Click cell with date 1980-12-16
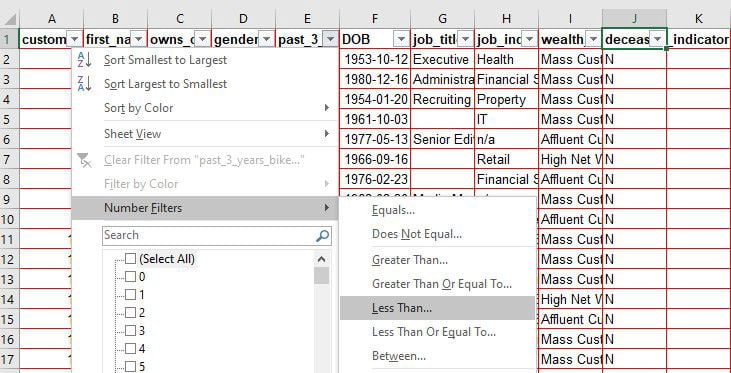The image size is (731, 373). (x=375, y=79)
